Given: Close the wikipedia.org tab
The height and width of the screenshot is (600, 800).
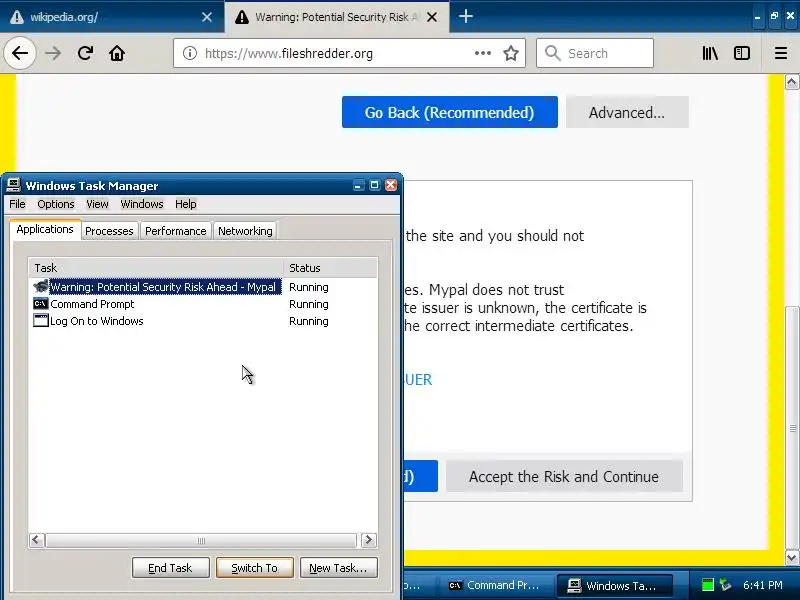Looking at the screenshot, I should point(207,17).
